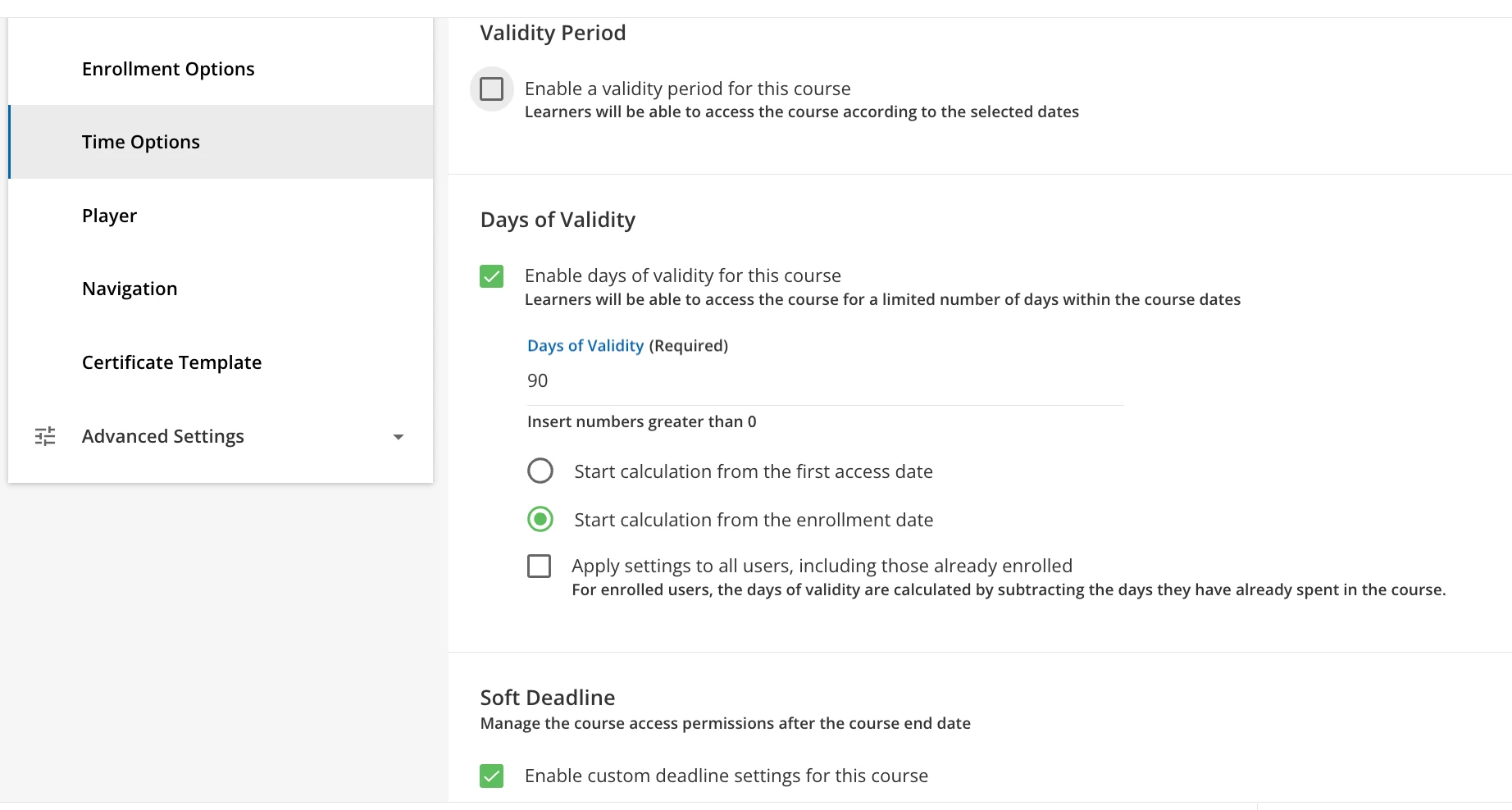Click 'Enable a validity period for this course' label

pyautogui.click(x=687, y=89)
